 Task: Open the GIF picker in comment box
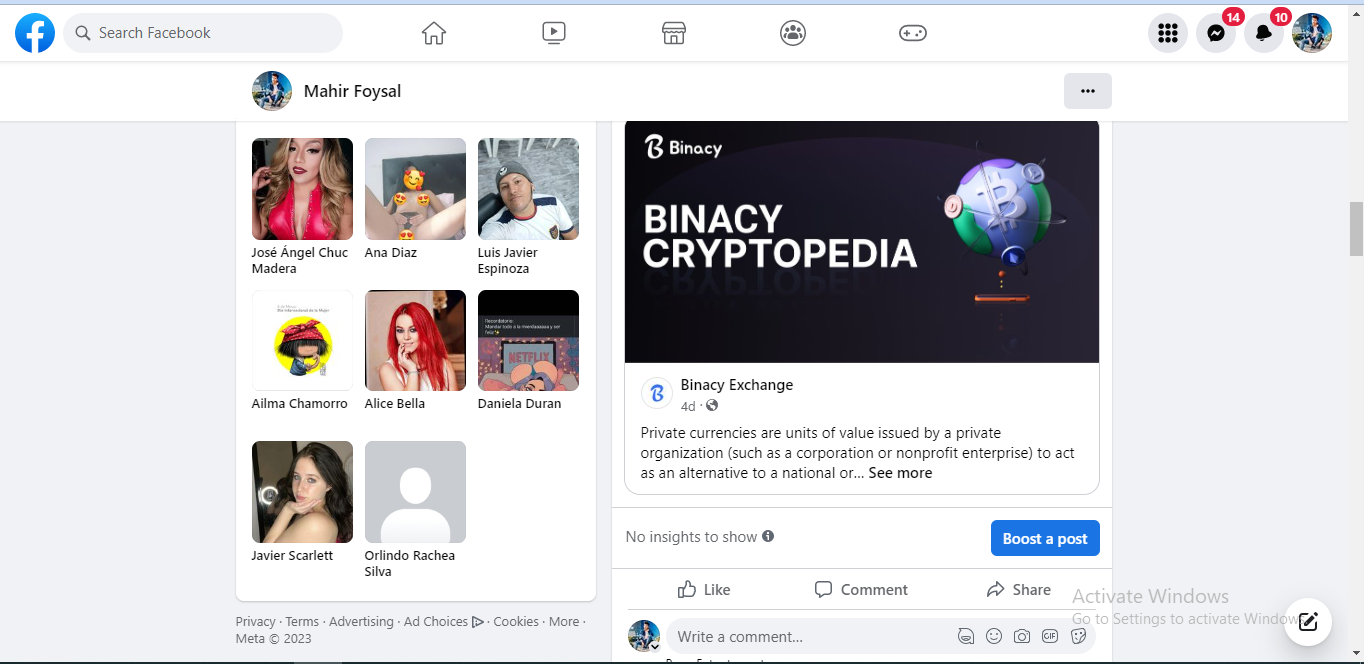click(1050, 636)
